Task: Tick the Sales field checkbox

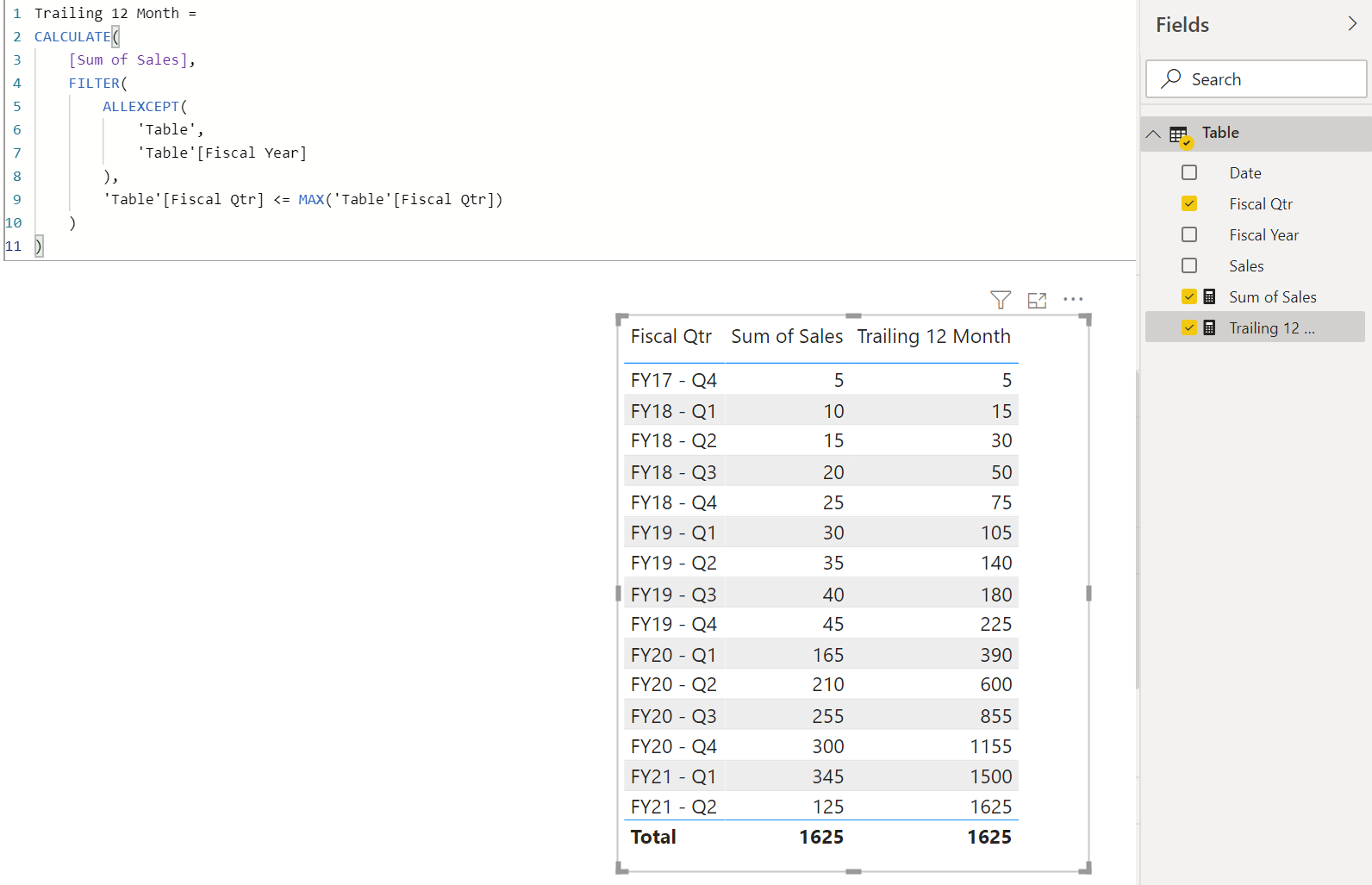Action: (1189, 265)
